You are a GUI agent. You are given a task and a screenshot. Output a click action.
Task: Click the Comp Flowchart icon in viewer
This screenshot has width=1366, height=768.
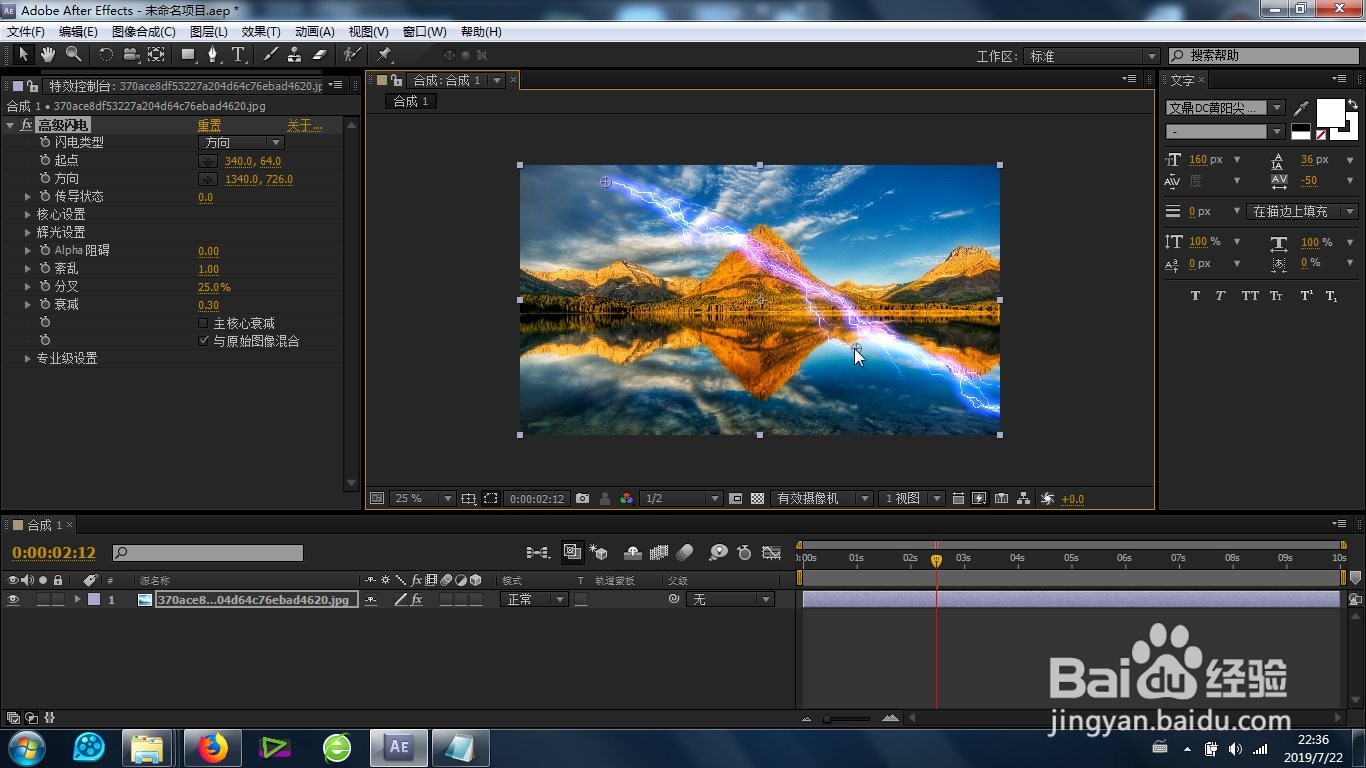(1024, 498)
